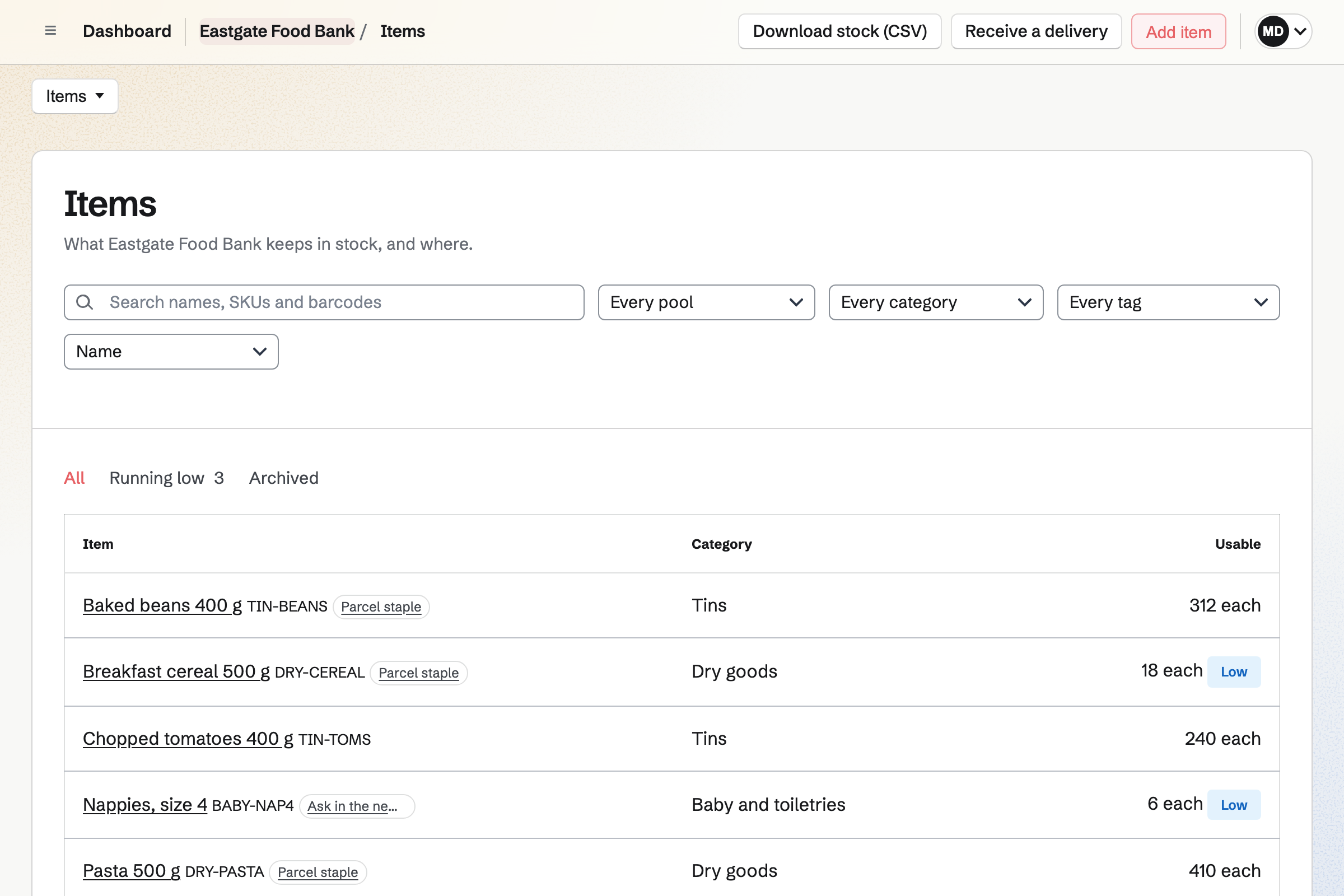1344x896 pixels.
Task: Click Low badge on Nappies row
Action: [x=1234, y=805]
